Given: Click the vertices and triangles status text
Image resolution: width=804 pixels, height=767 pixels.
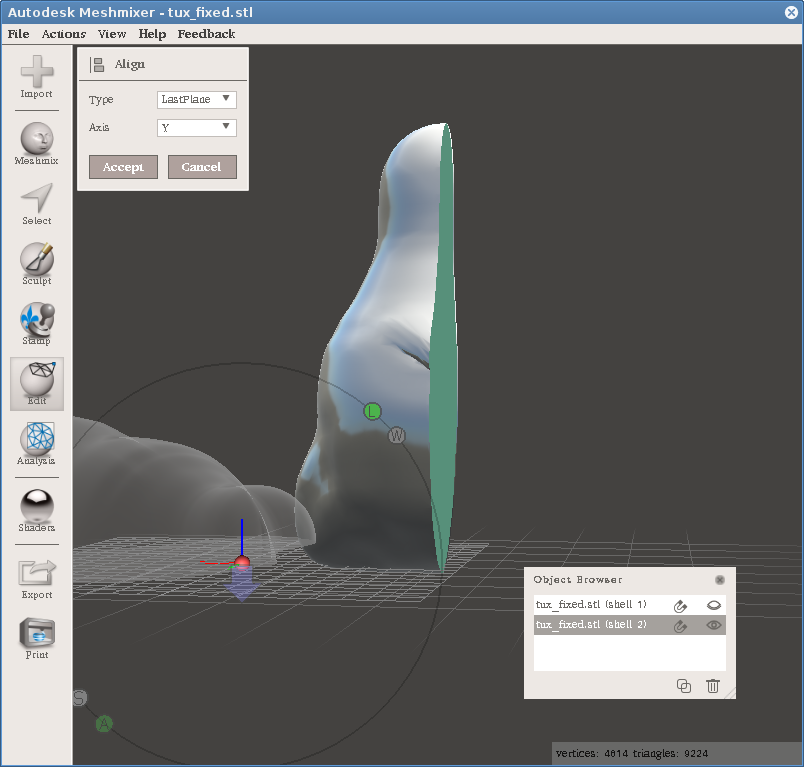Looking at the screenshot, I should tap(632, 754).
